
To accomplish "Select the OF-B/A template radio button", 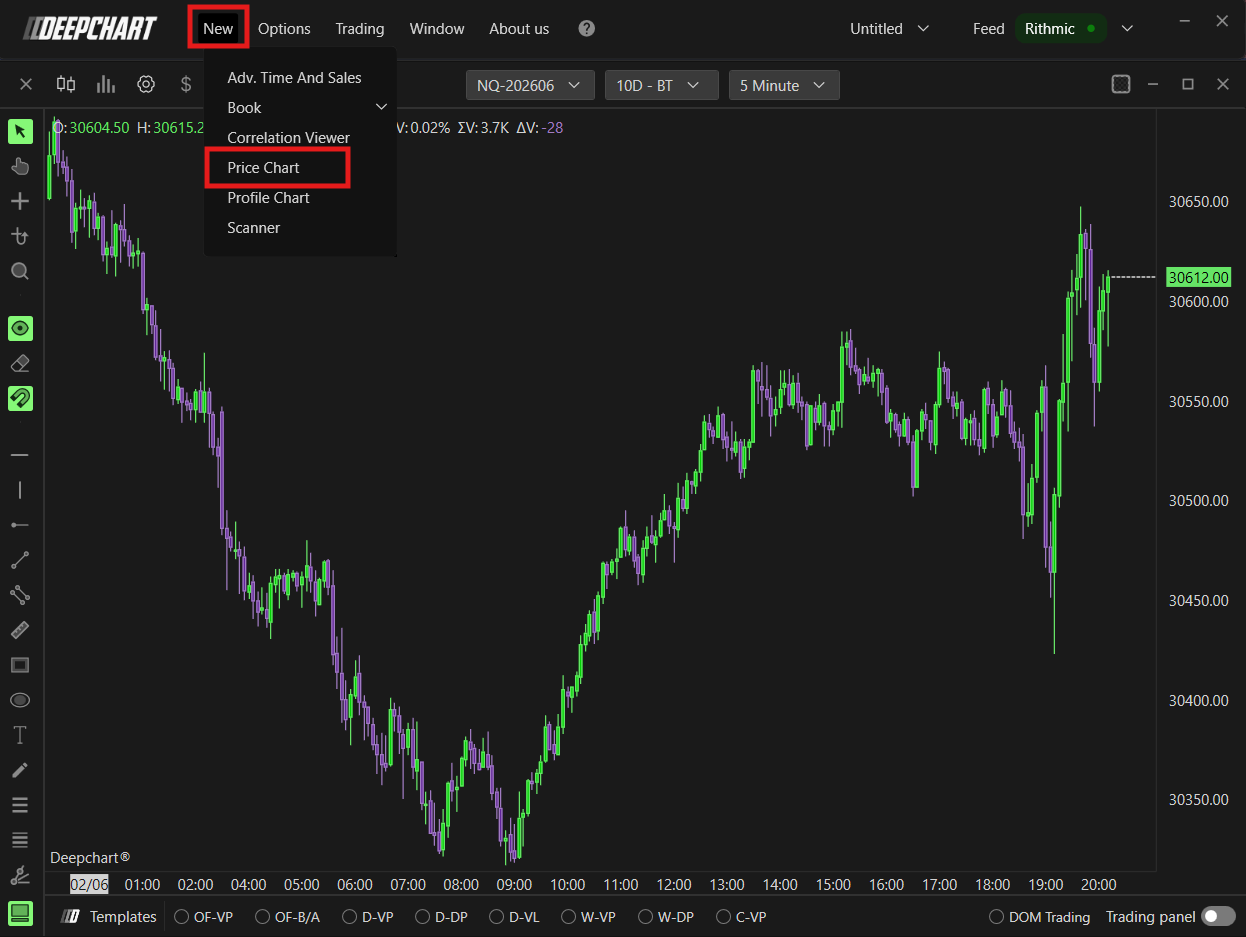I will [262, 917].
